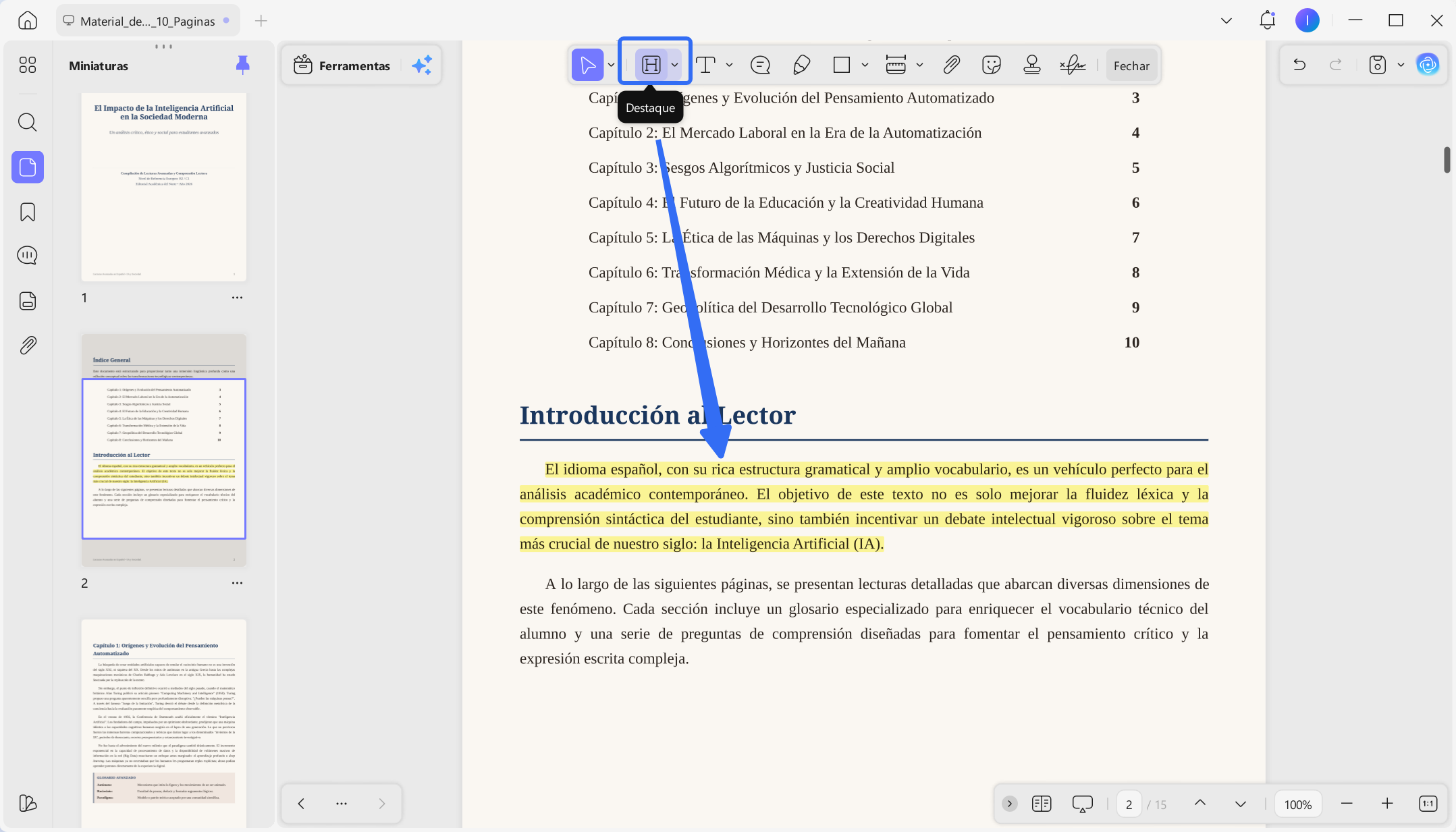Open the user profile avatar

pyautogui.click(x=1307, y=20)
